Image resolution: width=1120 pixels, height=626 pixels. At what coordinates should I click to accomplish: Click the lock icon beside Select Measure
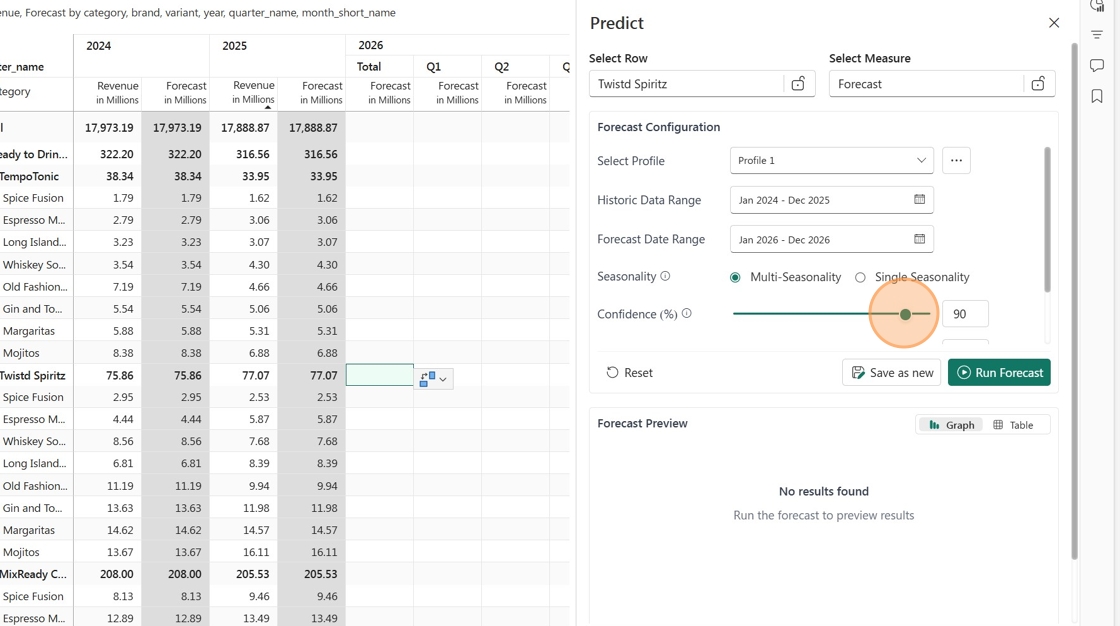point(1038,84)
